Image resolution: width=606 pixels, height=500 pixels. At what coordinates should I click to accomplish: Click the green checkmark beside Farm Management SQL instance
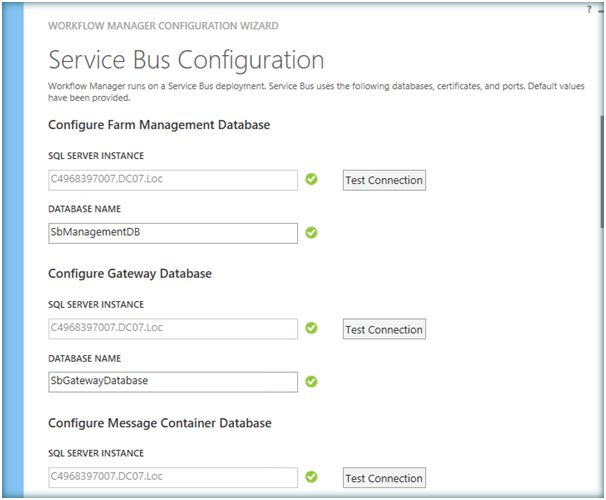click(x=311, y=180)
